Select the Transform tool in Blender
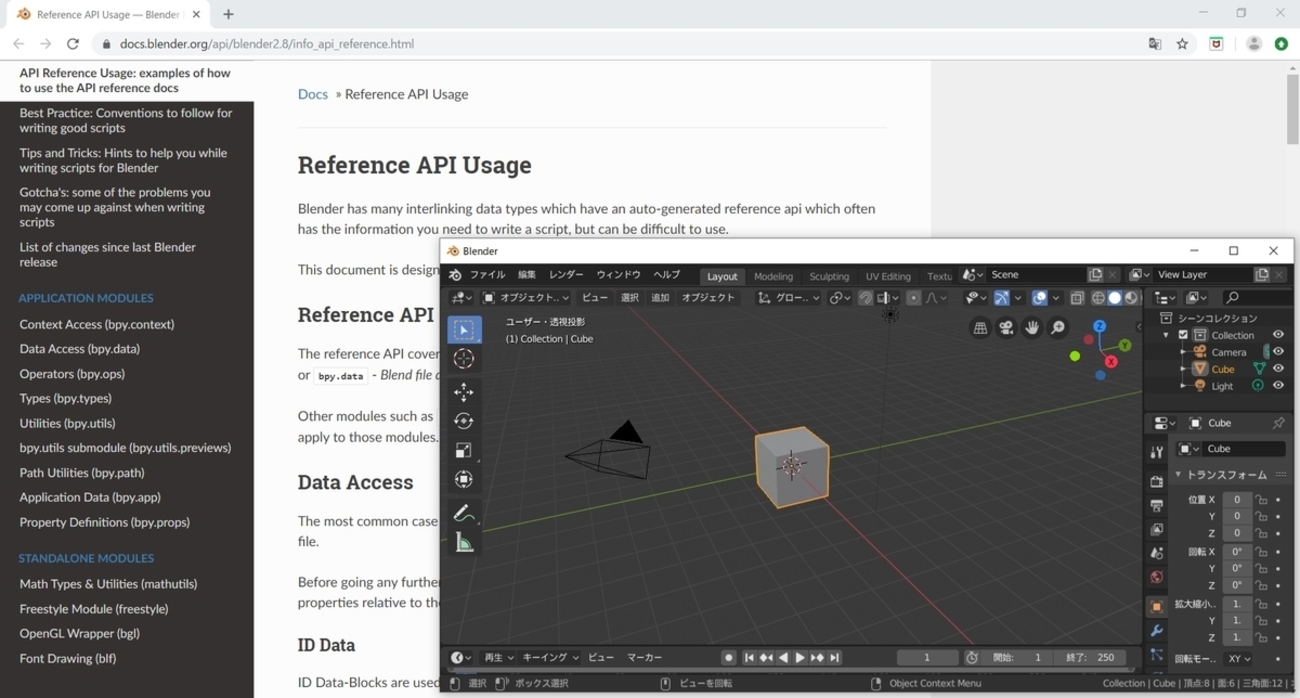1300x698 pixels. 464,480
